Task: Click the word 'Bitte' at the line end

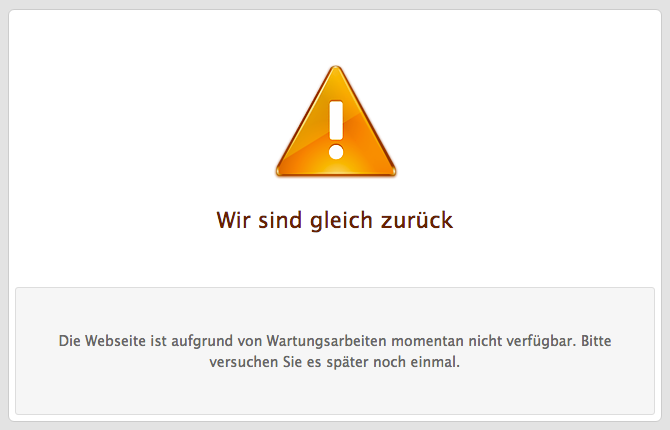Action: (x=596, y=341)
